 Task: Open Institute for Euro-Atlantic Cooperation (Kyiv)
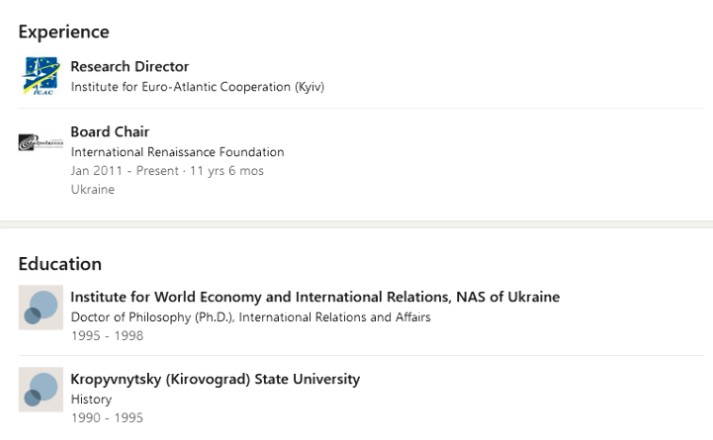[197, 87]
